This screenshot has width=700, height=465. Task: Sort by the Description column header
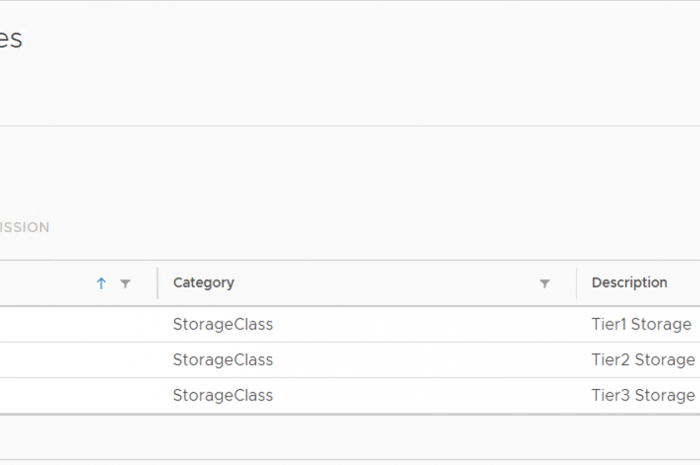coord(629,283)
